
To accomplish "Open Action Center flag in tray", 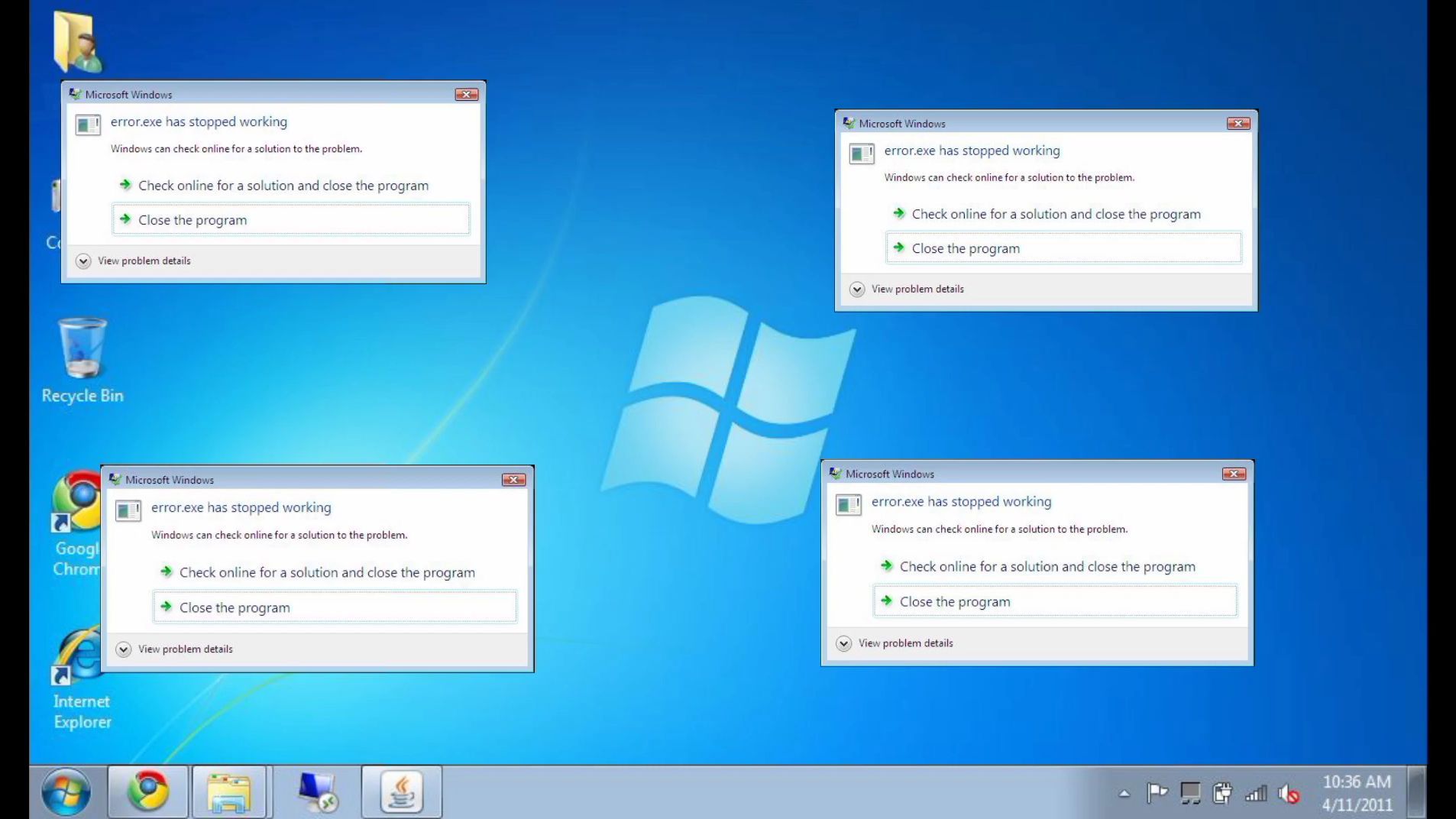I will (x=1157, y=794).
